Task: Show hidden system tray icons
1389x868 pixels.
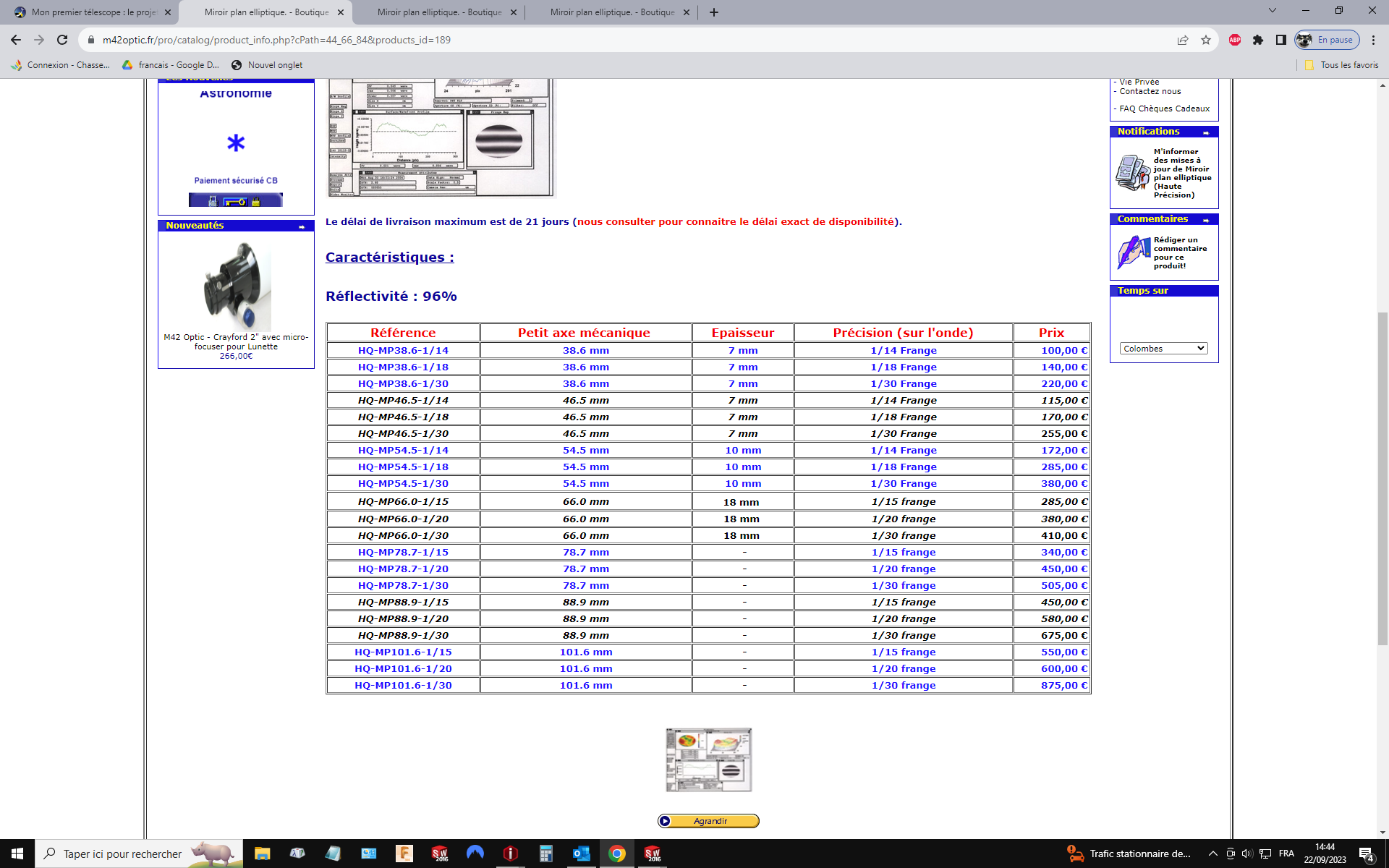Action: click(x=1213, y=854)
